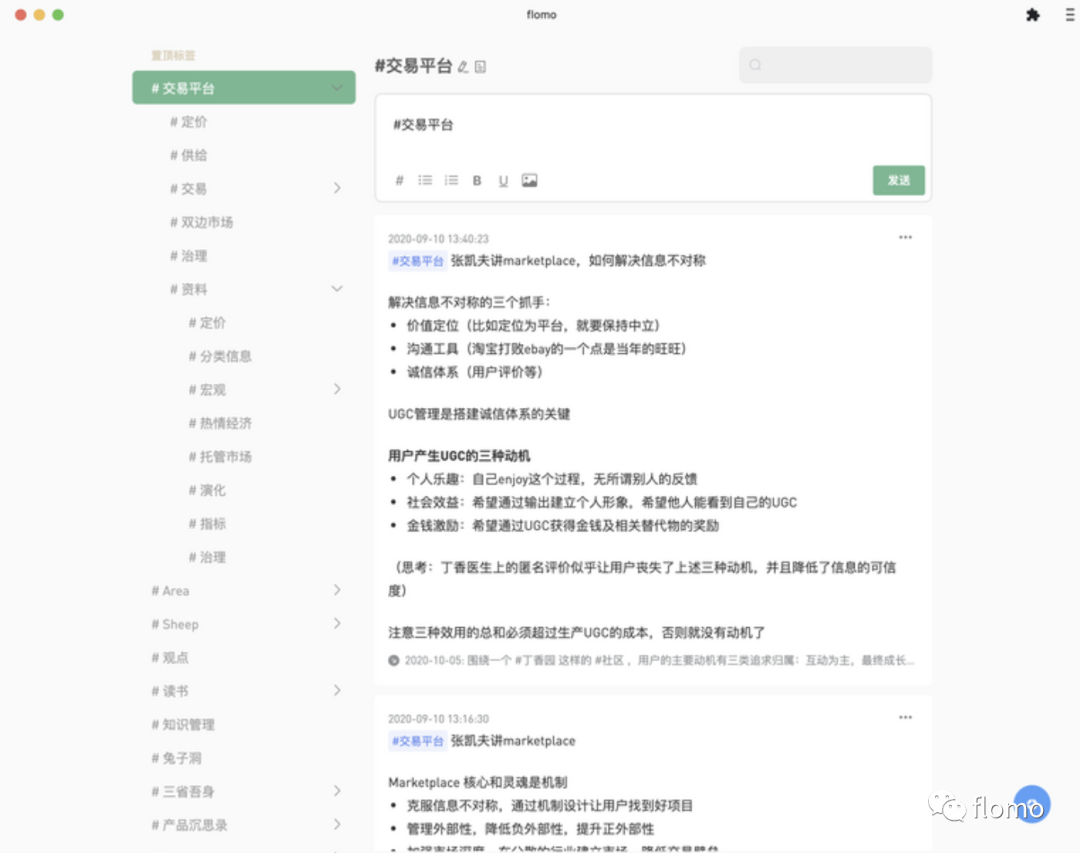
Task: Click the linked memo icon dated 2020-10-05
Action: tap(393, 660)
